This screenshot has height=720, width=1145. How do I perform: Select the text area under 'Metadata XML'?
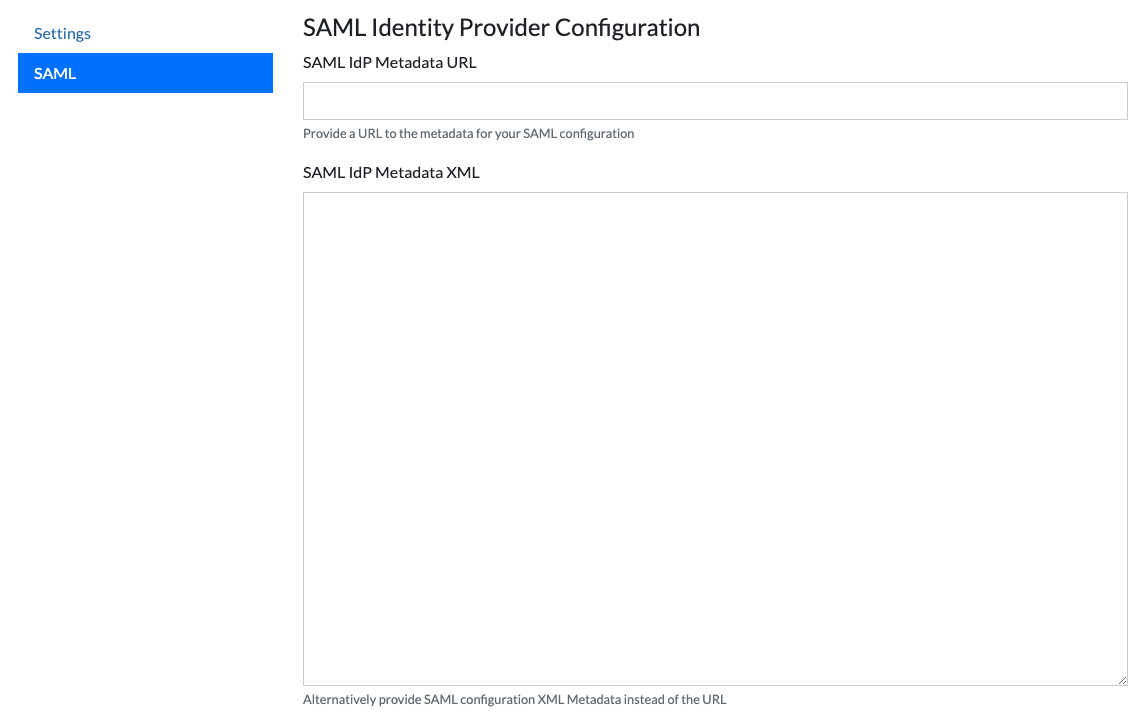click(x=715, y=438)
